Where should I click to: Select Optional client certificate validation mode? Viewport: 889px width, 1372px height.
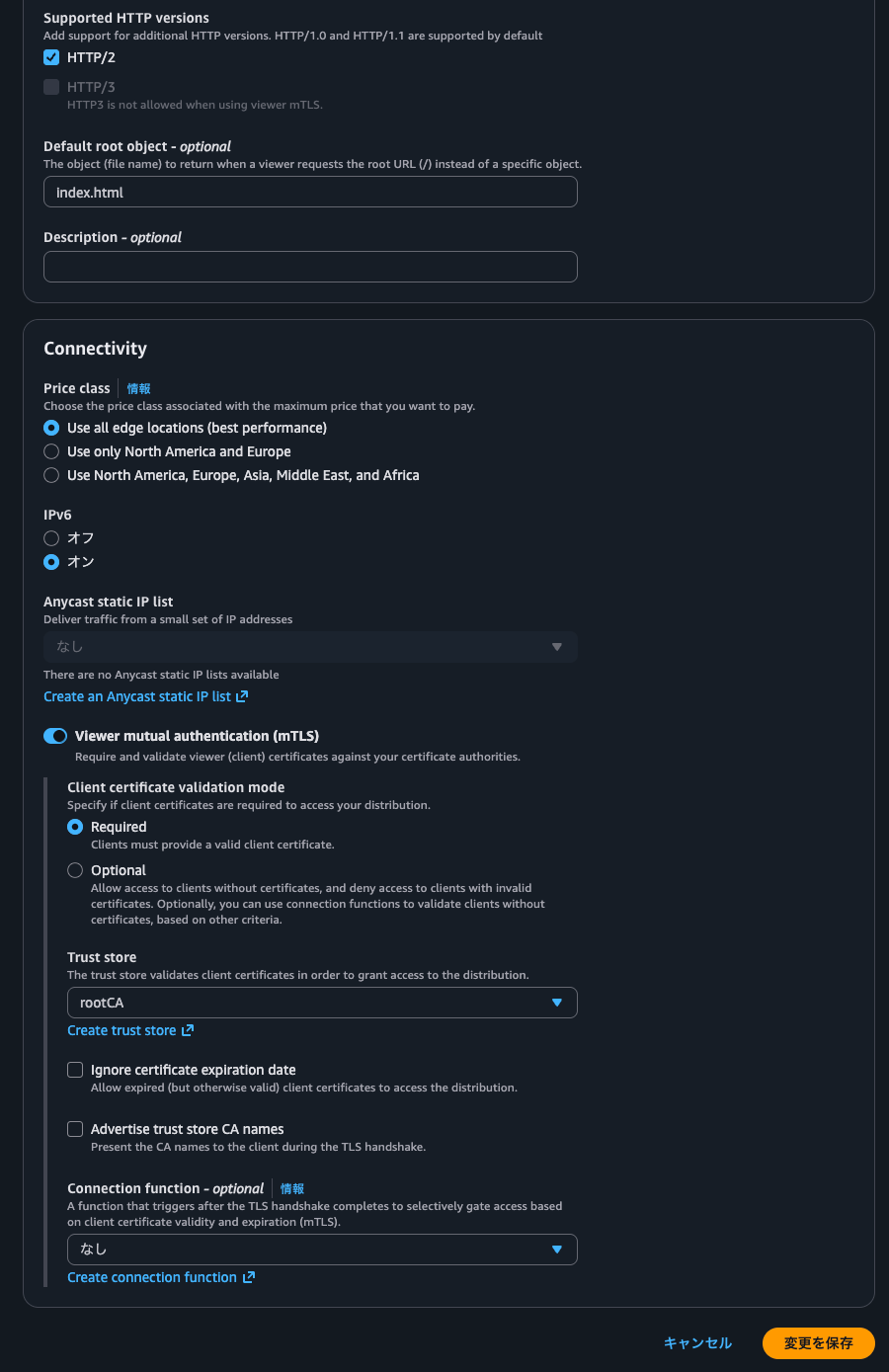point(75,870)
